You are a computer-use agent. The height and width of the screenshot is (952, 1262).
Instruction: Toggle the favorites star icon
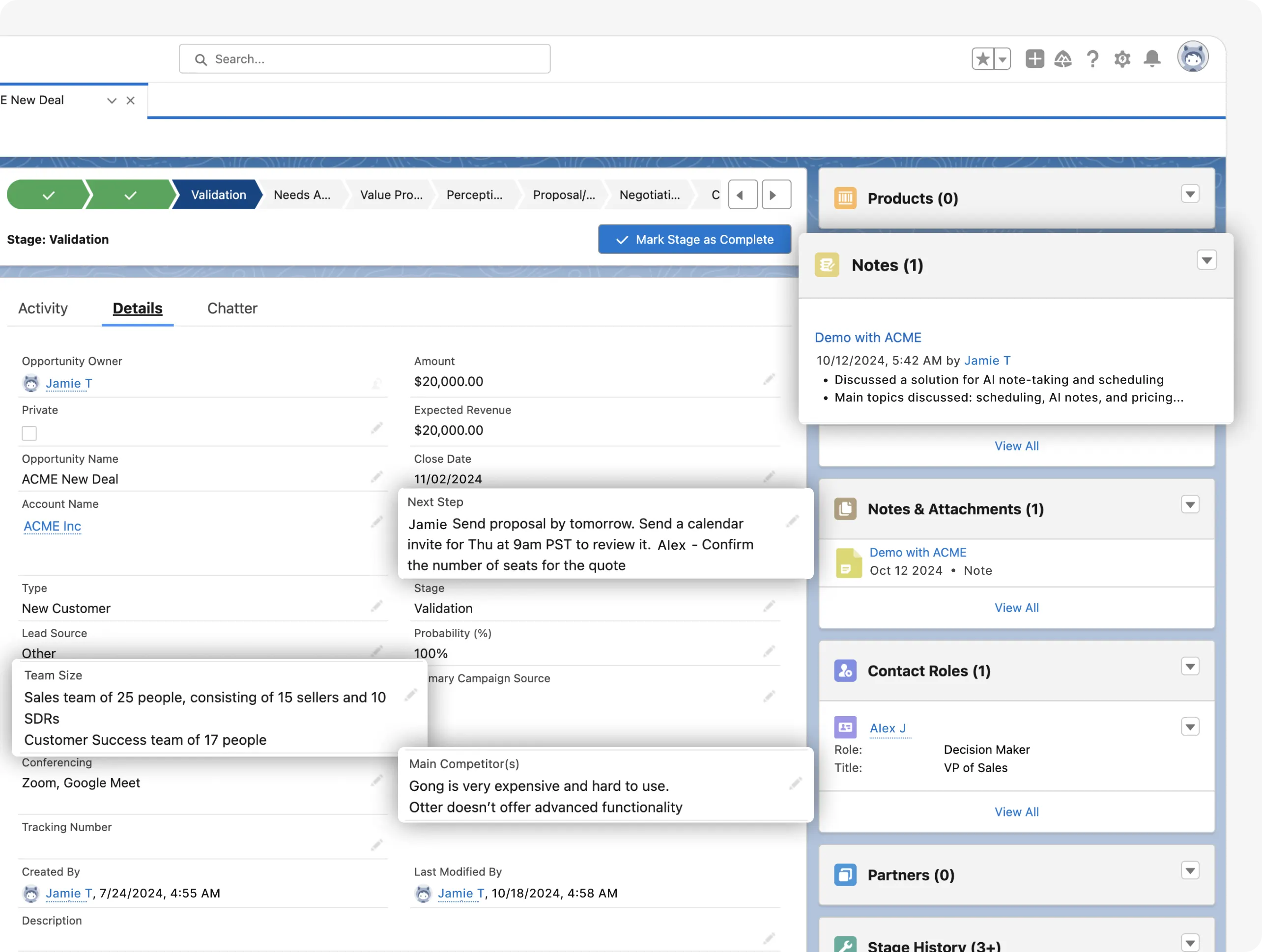click(x=982, y=59)
